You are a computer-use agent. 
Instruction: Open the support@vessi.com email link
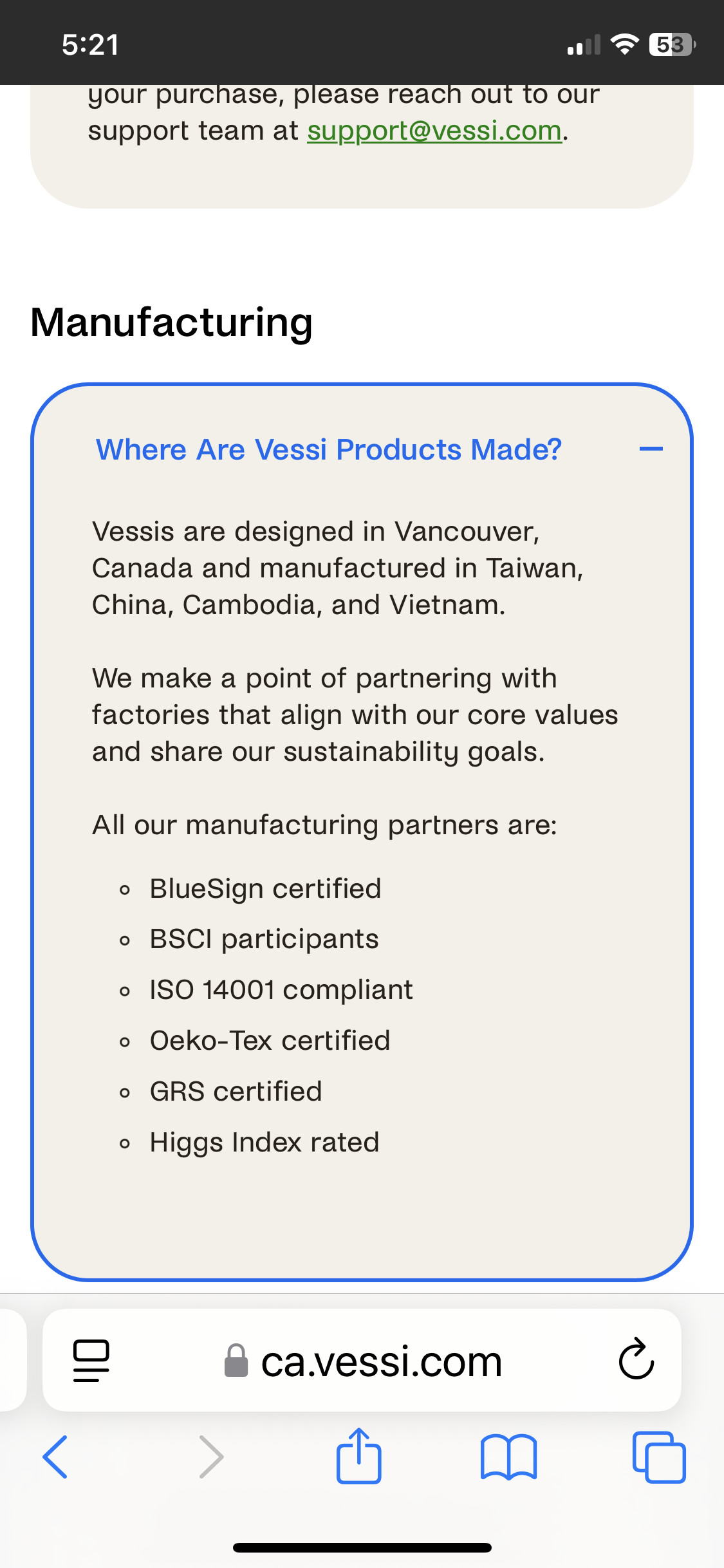(434, 131)
